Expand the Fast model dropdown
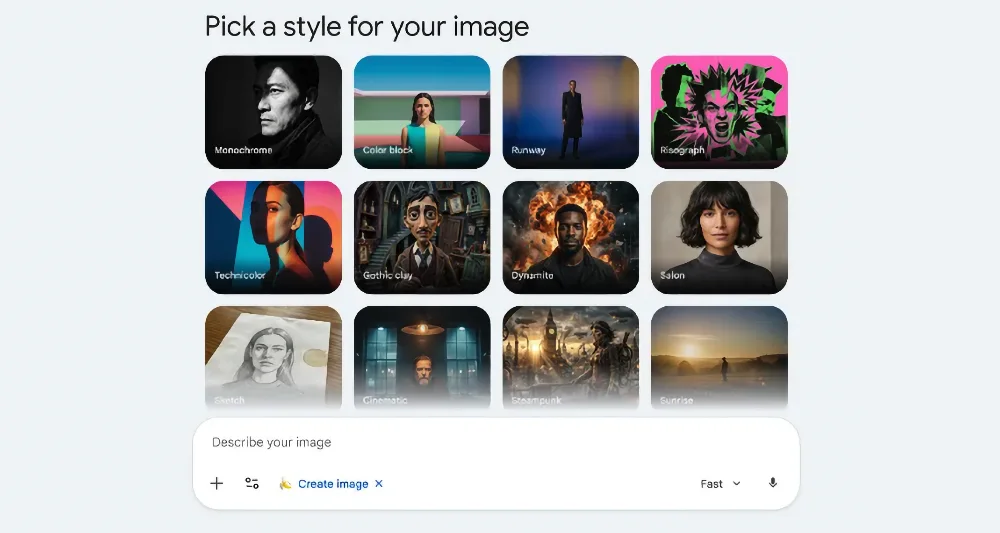Image resolution: width=1000 pixels, height=533 pixels. coord(720,484)
